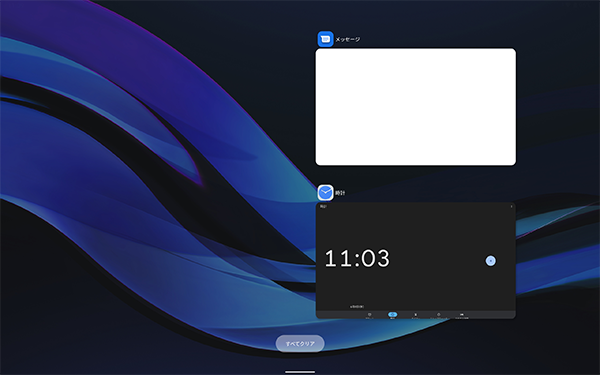Tap the メッセージ app name label
The height and width of the screenshot is (375, 600).
click(347, 39)
